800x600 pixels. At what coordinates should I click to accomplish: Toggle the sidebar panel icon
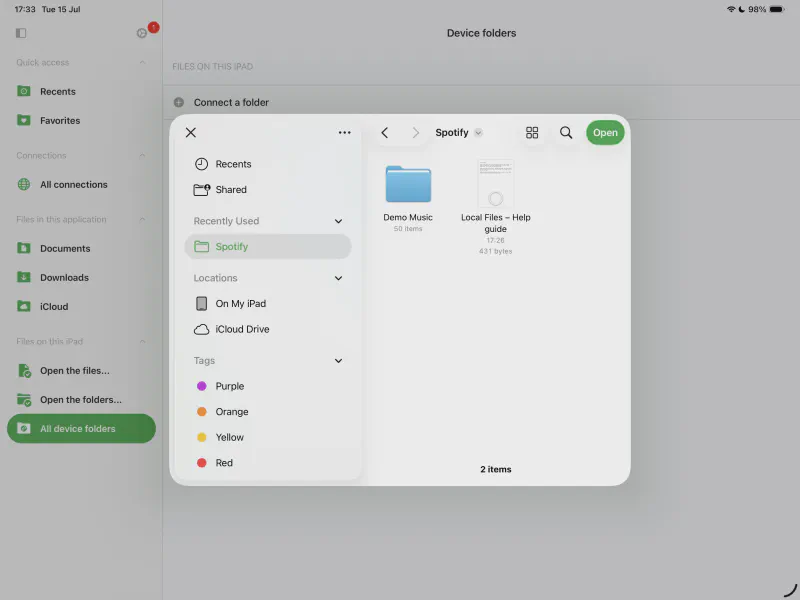tap(21, 33)
